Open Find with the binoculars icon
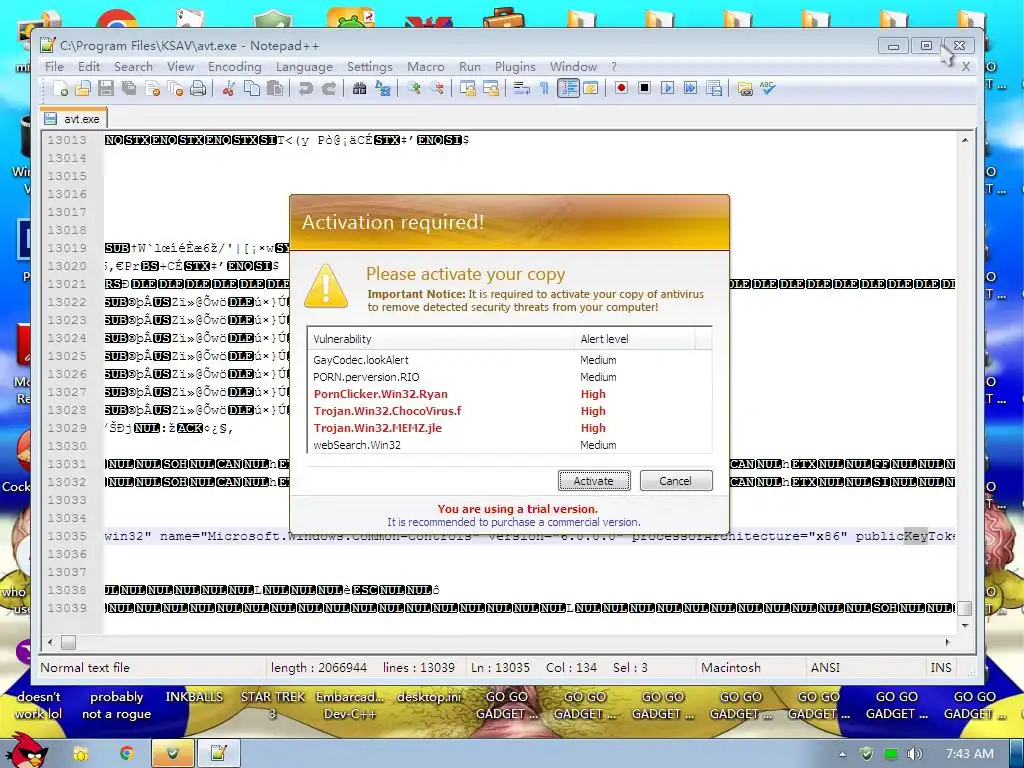Image resolution: width=1024 pixels, height=768 pixels. [x=359, y=88]
